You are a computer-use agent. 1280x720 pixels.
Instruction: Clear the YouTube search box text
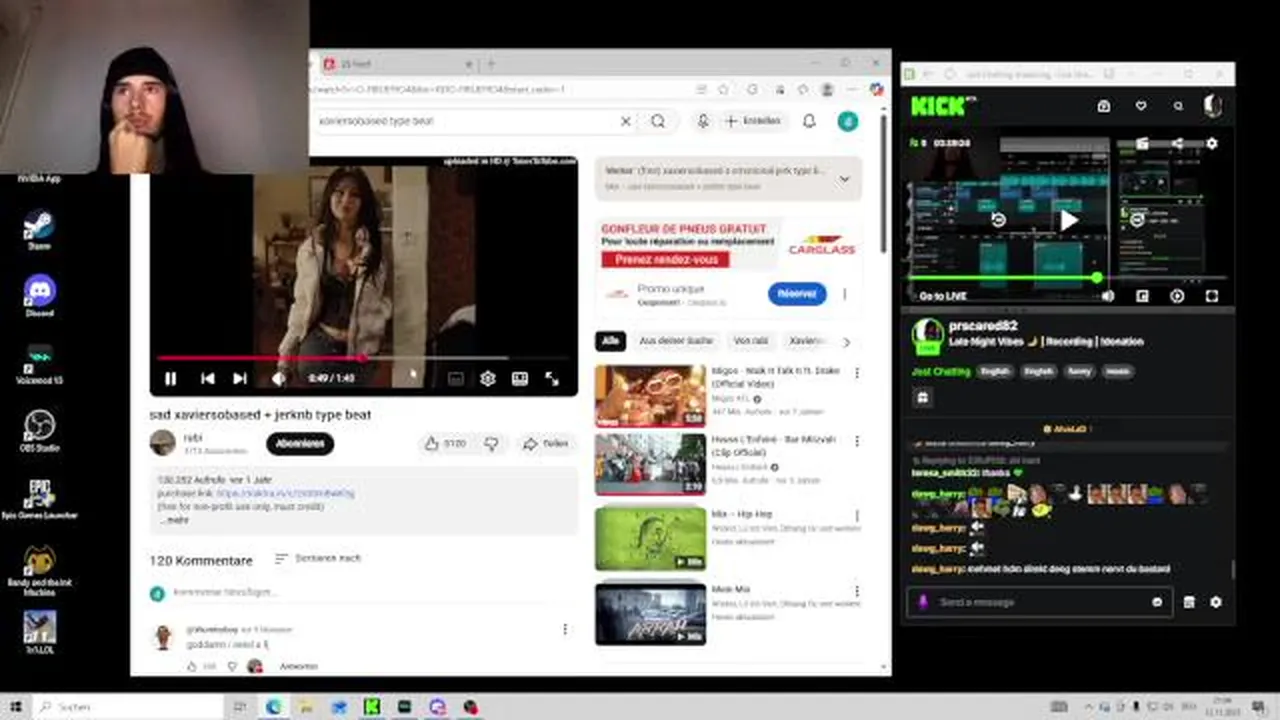626,121
